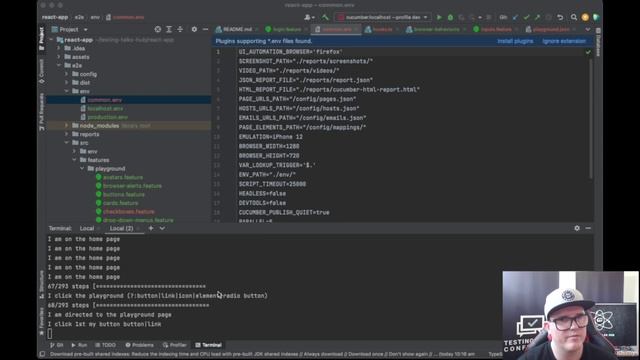Click the green Run button in toolbar

coord(439,18)
